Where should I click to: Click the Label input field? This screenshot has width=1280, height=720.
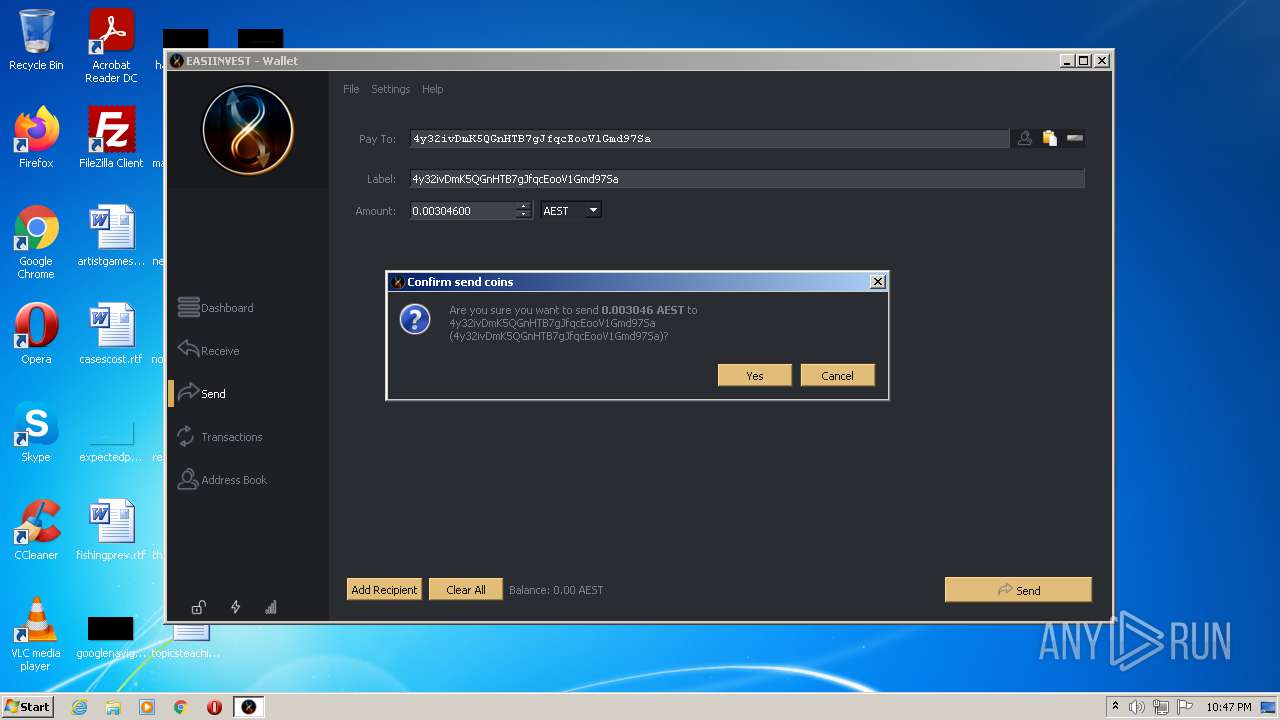[x=747, y=179]
